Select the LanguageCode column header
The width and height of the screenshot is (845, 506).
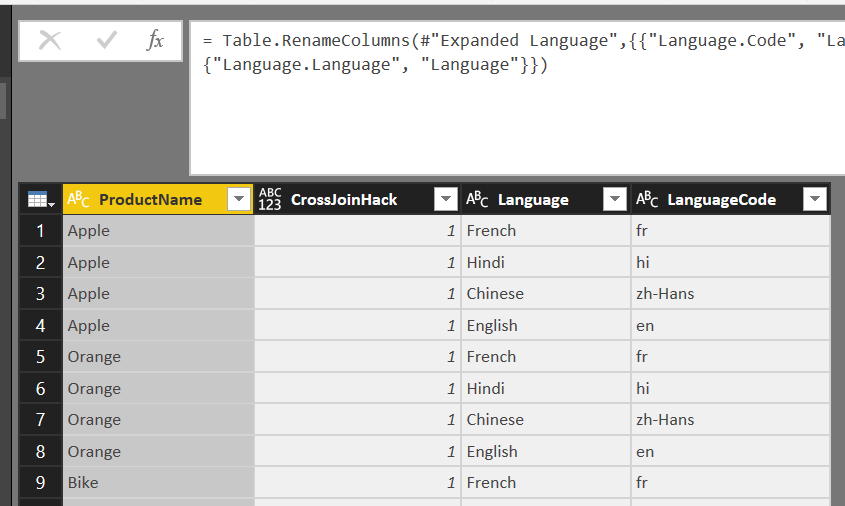(730, 199)
